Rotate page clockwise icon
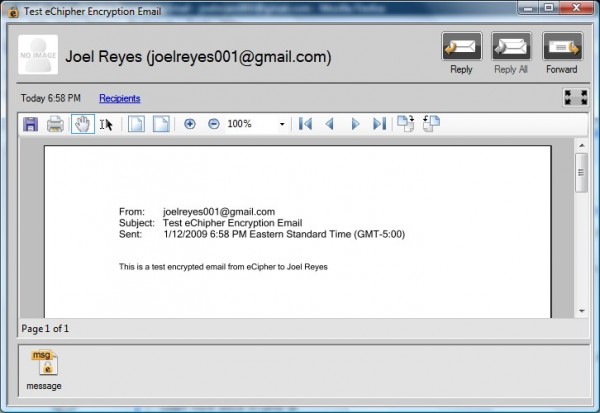This screenshot has width=600, height=413. click(406, 124)
